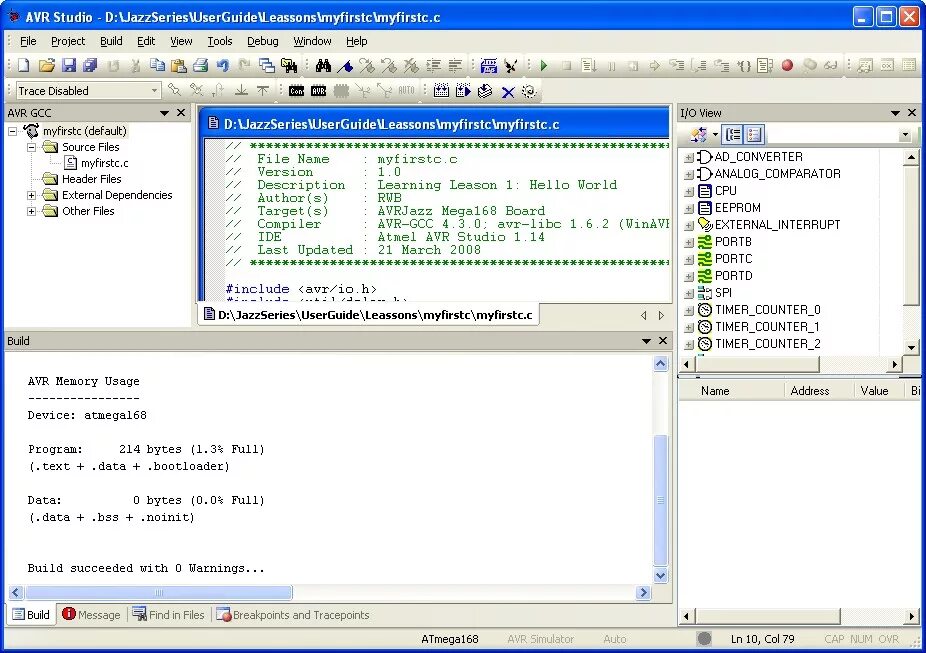Click the Copy toolbar icon
Image resolution: width=926 pixels, height=653 pixels.
click(157, 66)
